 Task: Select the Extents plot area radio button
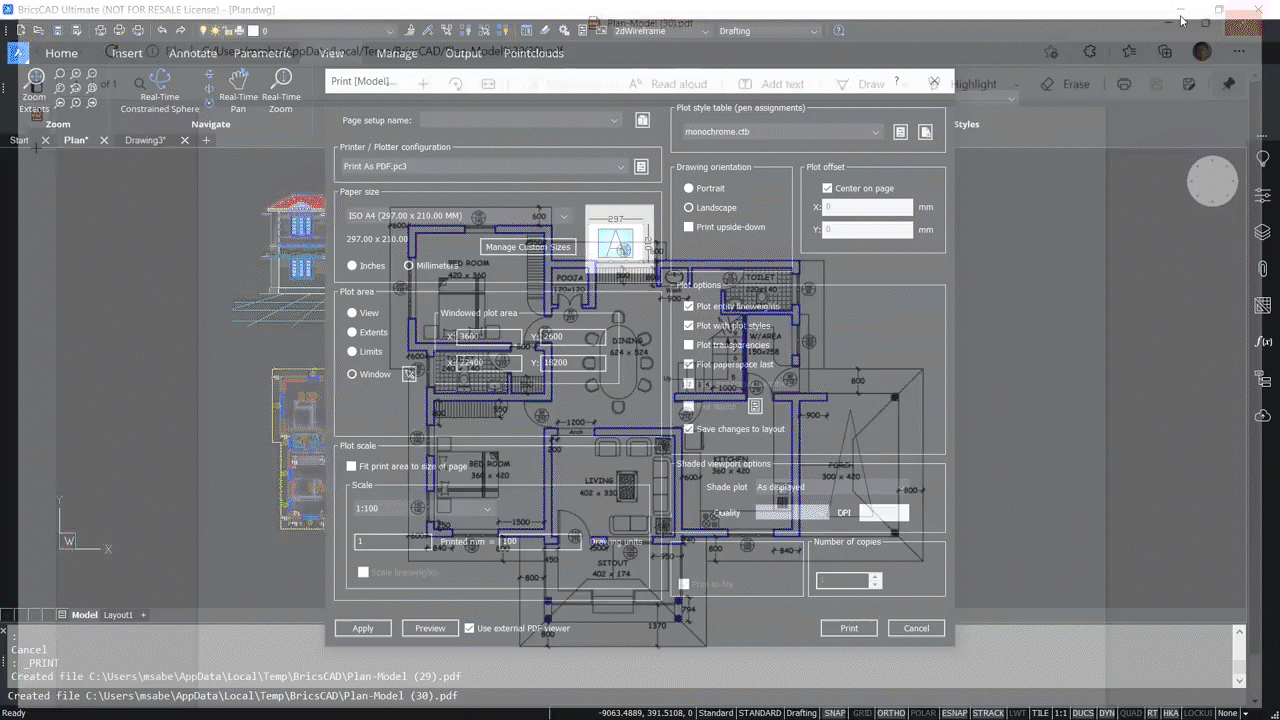(x=352, y=332)
